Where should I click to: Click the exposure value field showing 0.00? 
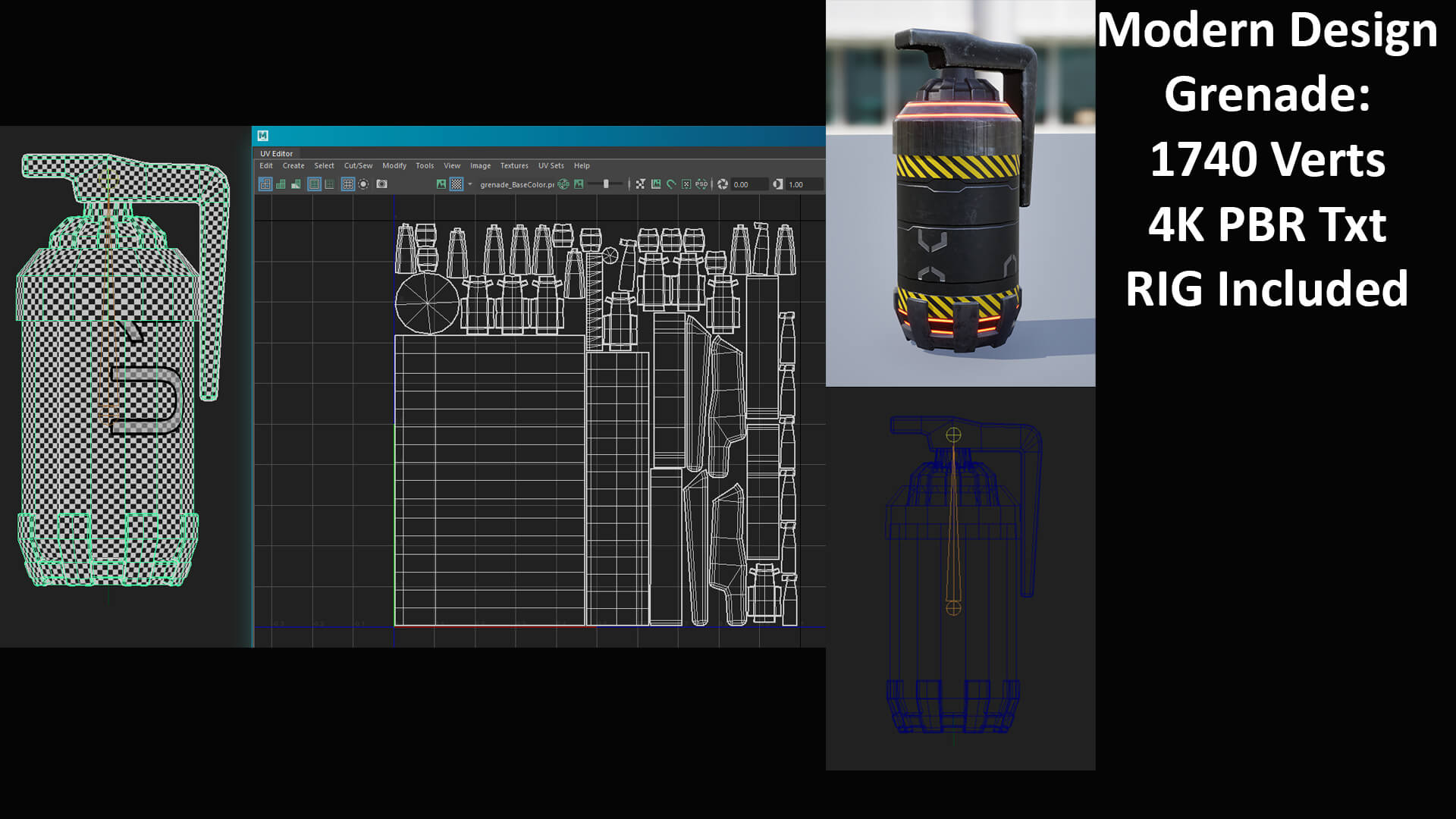[747, 184]
